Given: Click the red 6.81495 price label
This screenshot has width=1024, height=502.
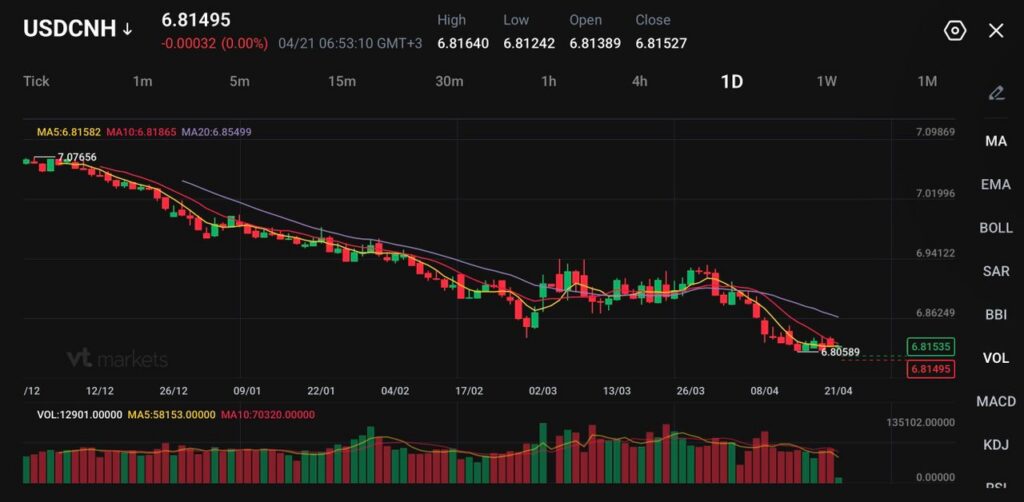Looking at the screenshot, I should coord(929,369).
